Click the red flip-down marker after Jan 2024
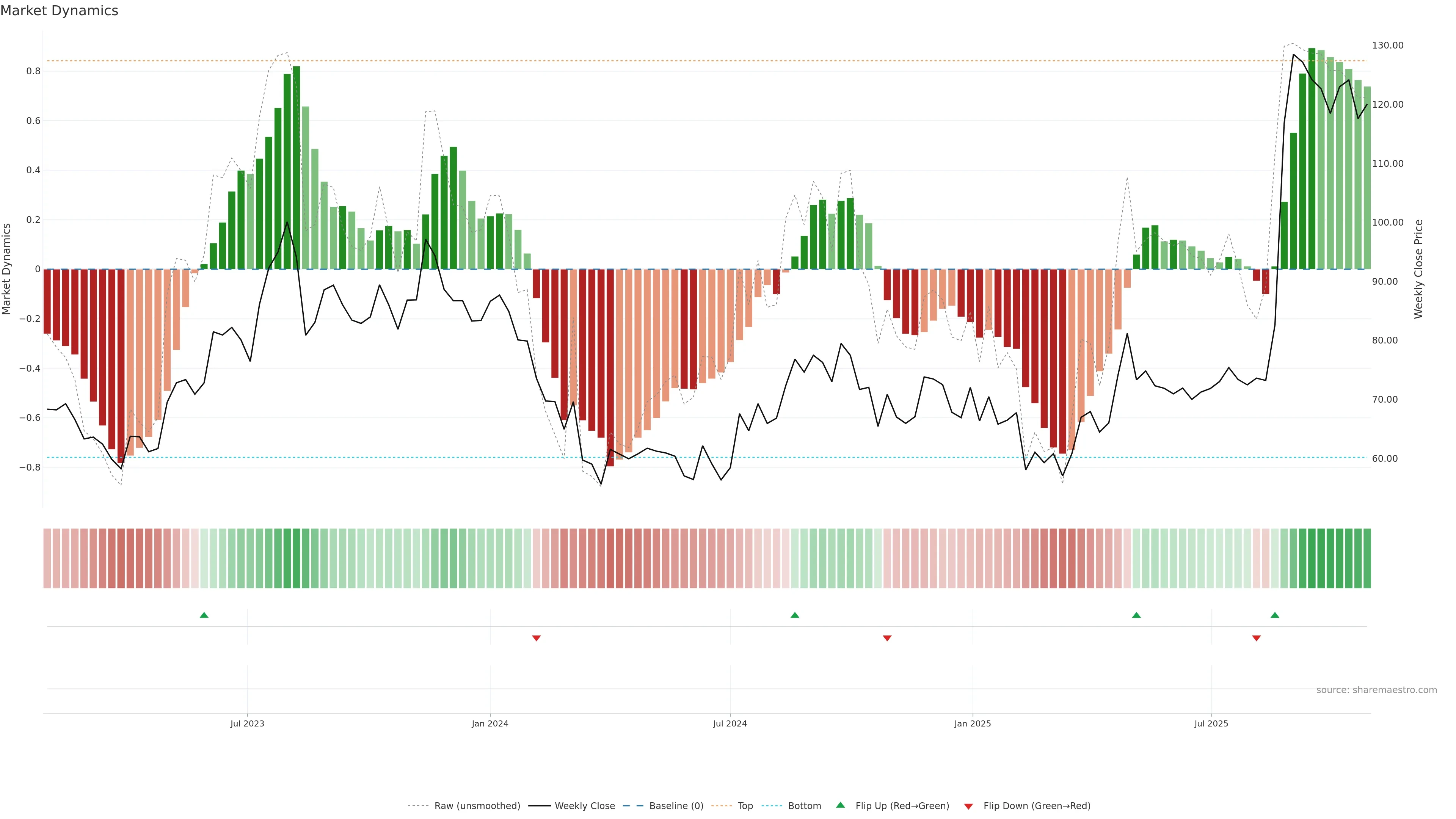 tap(537, 638)
